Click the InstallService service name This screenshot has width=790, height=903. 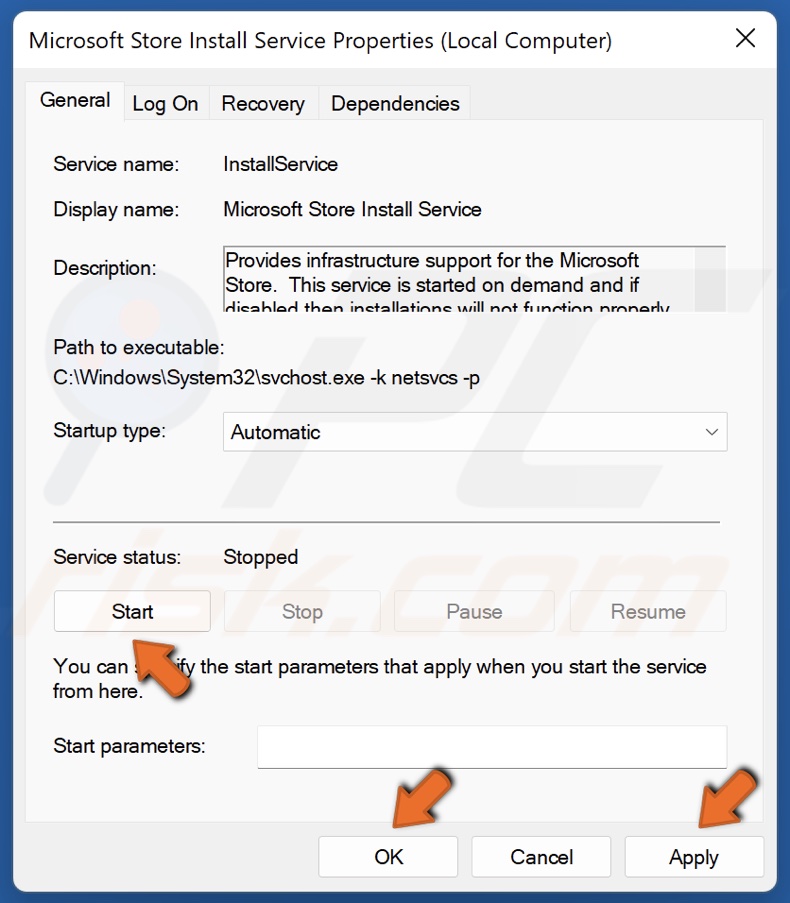[x=283, y=163]
